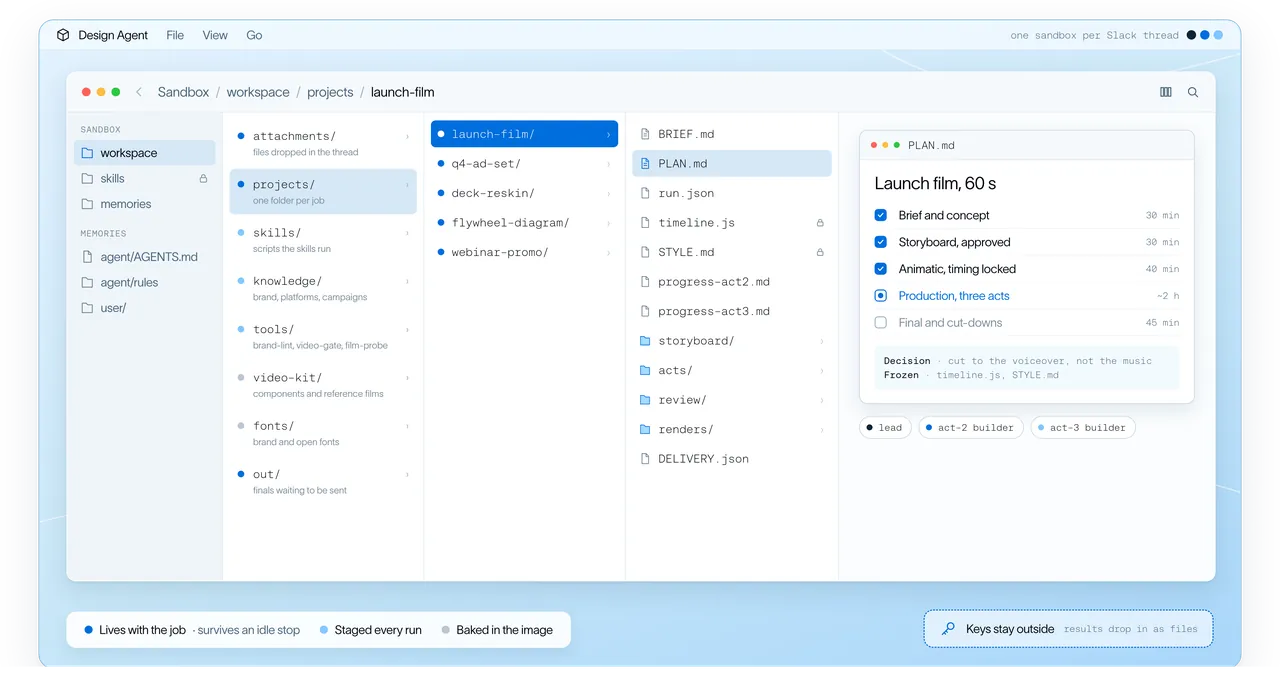Select progress-act2.md in the file list
Viewport: 1280px width, 686px height.
click(732, 282)
